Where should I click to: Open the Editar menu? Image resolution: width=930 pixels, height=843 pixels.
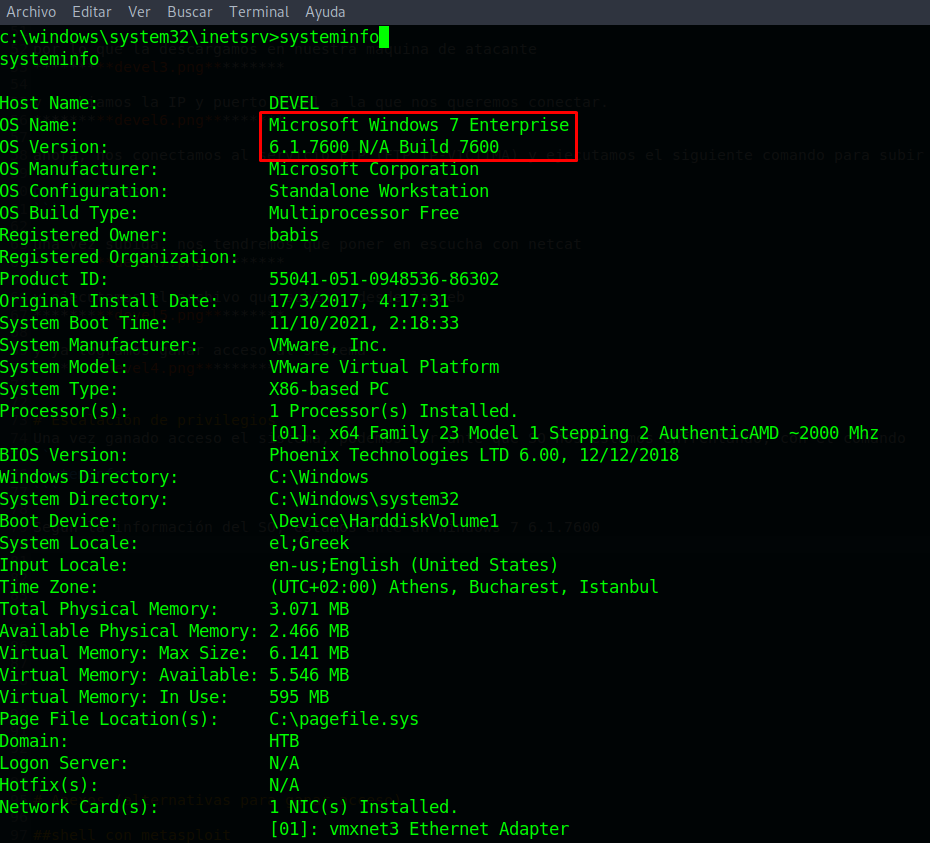tap(92, 12)
